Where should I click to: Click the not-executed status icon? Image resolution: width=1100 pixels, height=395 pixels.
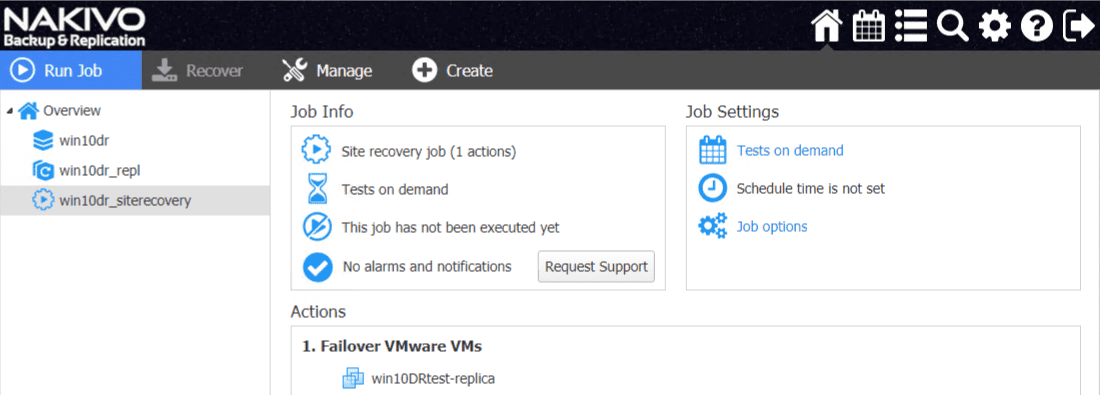pyautogui.click(x=316, y=227)
